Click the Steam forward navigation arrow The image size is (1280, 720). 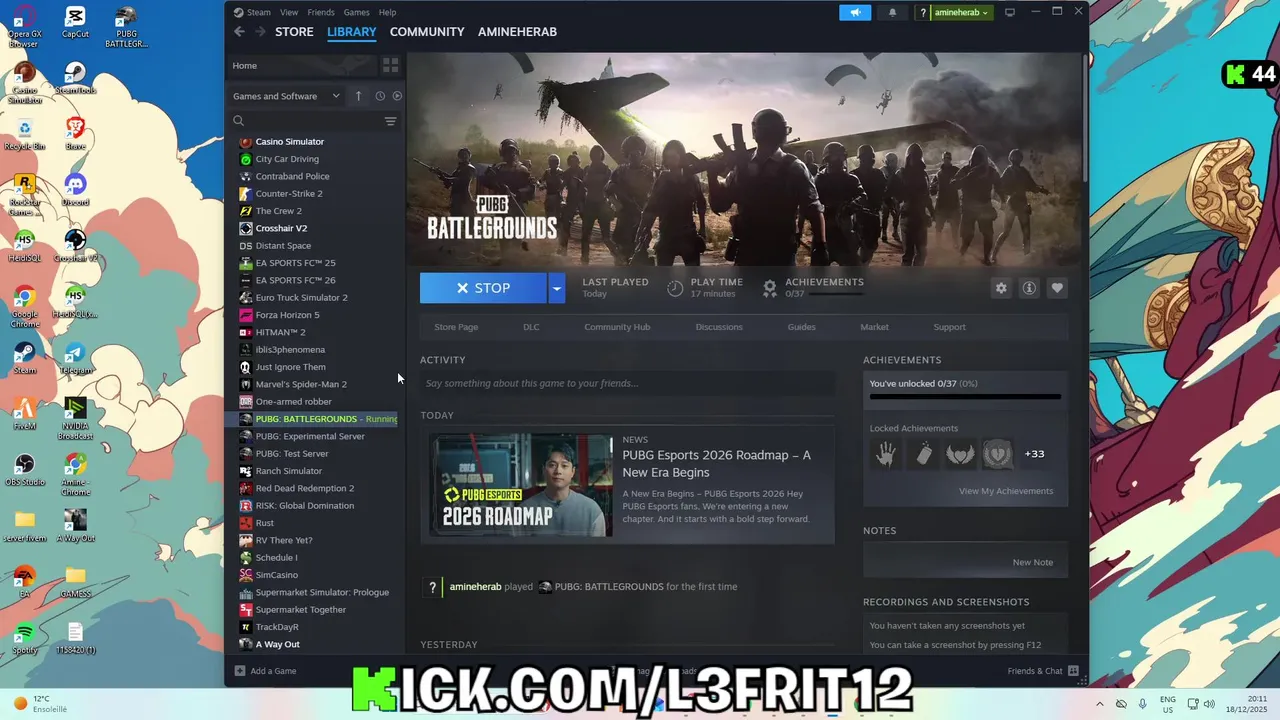click(x=260, y=32)
